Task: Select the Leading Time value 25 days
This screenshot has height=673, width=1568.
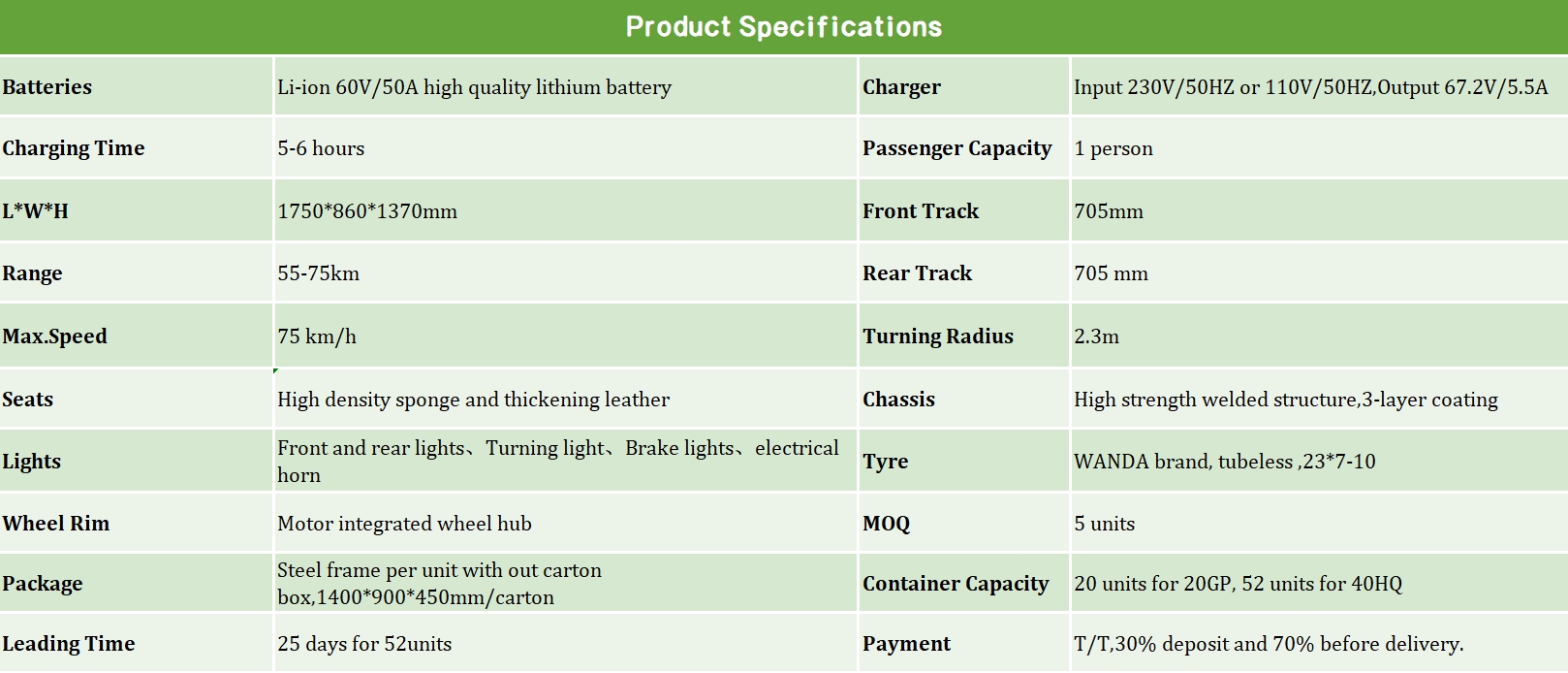Action: click(x=364, y=644)
